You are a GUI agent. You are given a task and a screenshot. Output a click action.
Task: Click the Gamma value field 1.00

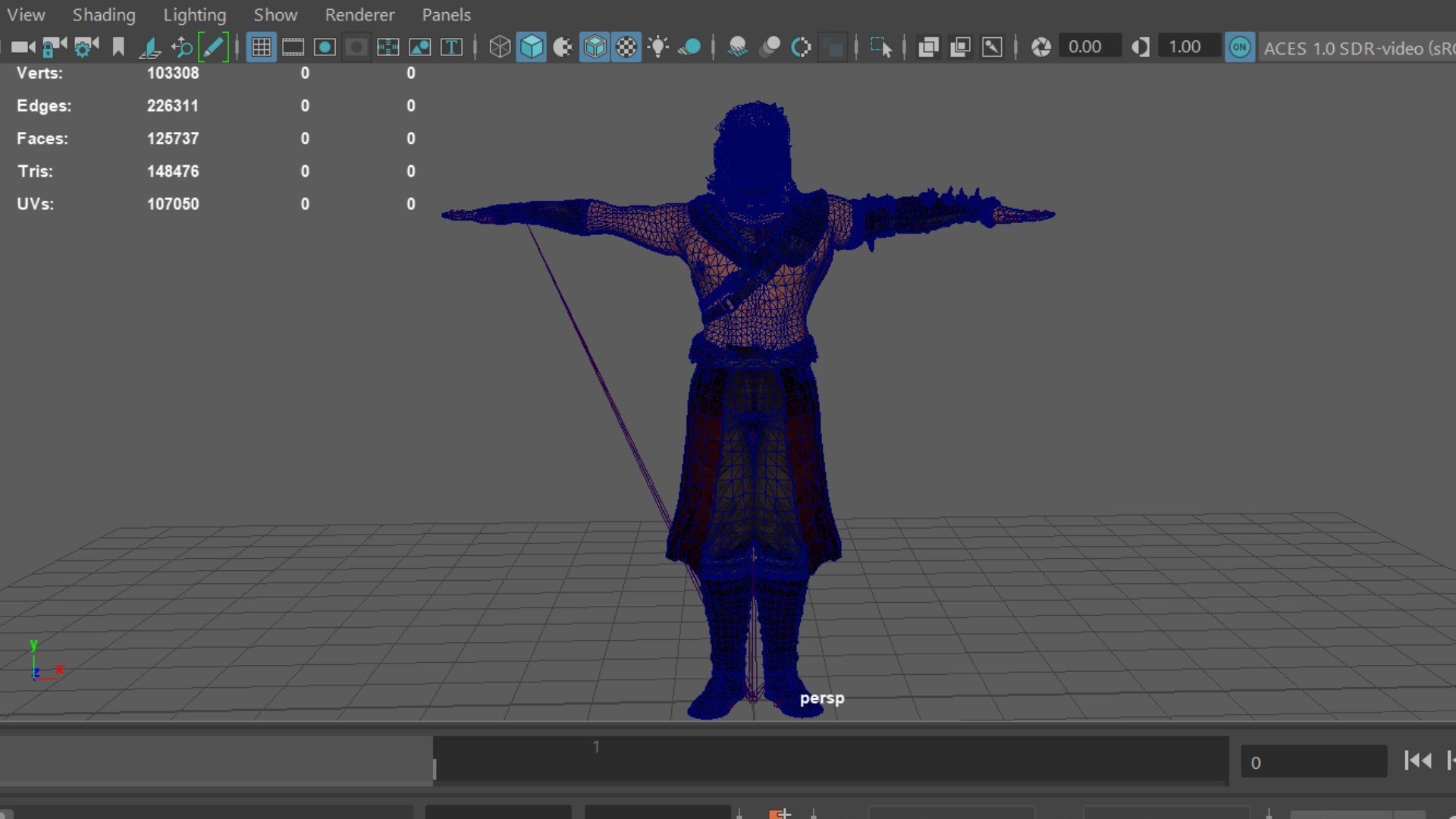click(x=1188, y=47)
